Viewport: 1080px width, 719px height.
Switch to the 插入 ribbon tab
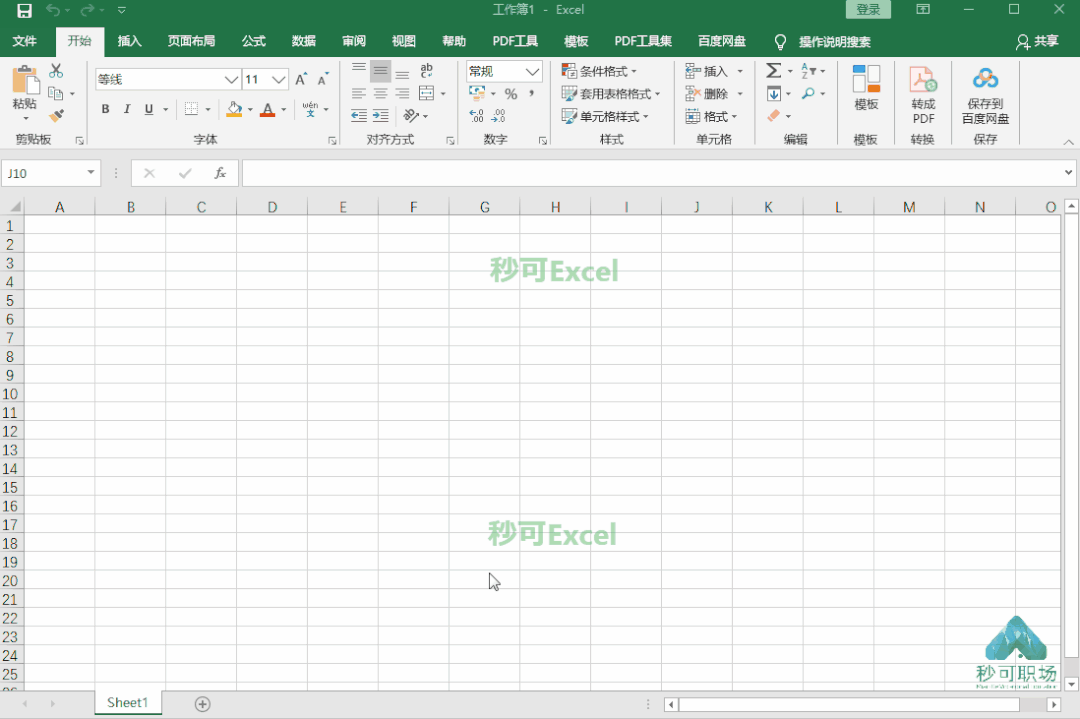coord(130,41)
